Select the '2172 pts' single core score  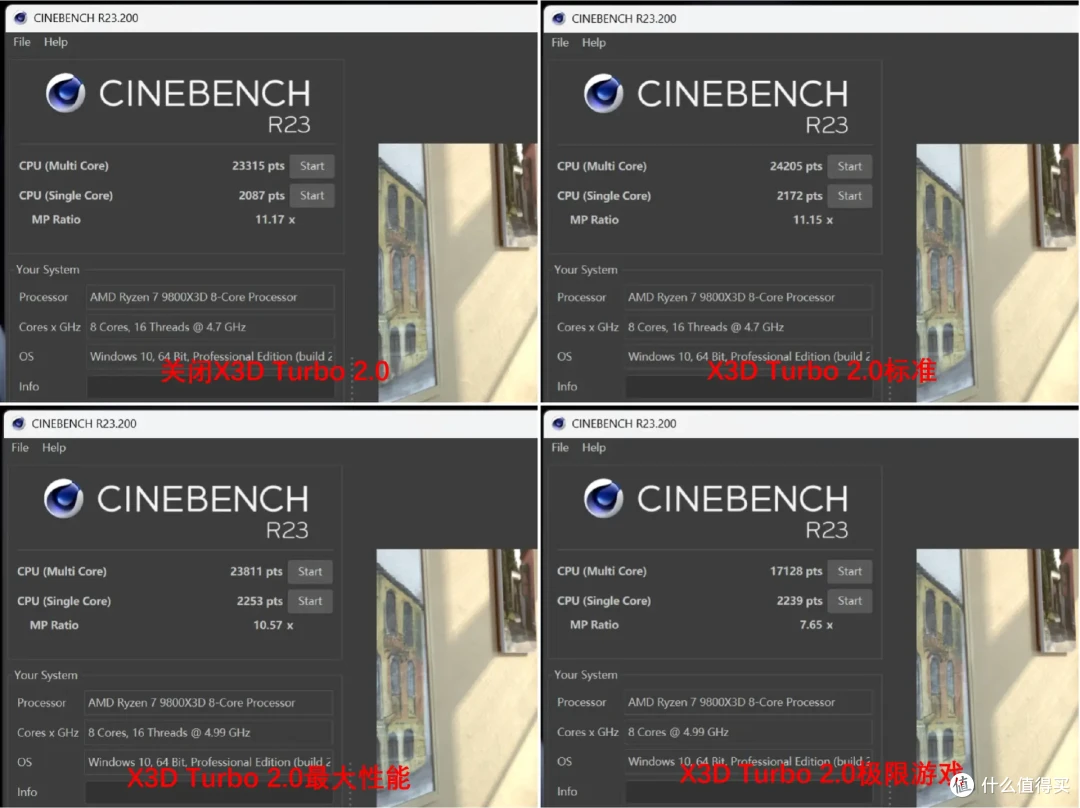point(800,196)
